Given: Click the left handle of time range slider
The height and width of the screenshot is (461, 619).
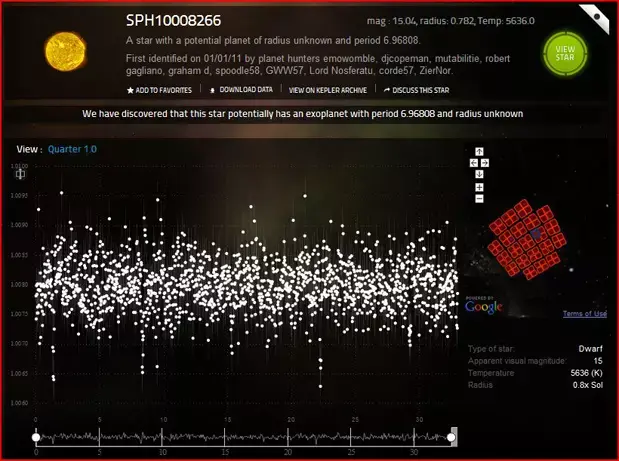Looking at the screenshot, I should pyautogui.click(x=36, y=437).
